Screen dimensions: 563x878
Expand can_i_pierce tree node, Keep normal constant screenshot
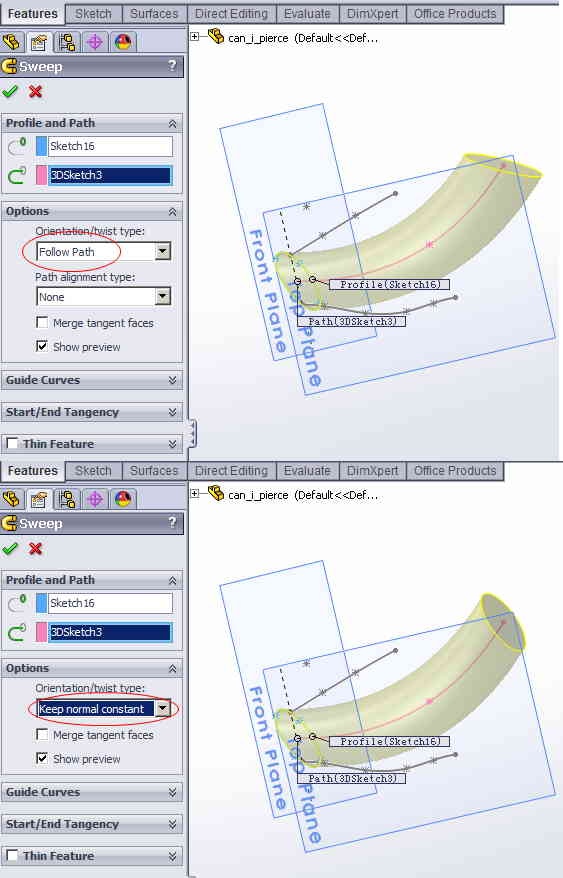pyautogui.click(x=194, y=493)
